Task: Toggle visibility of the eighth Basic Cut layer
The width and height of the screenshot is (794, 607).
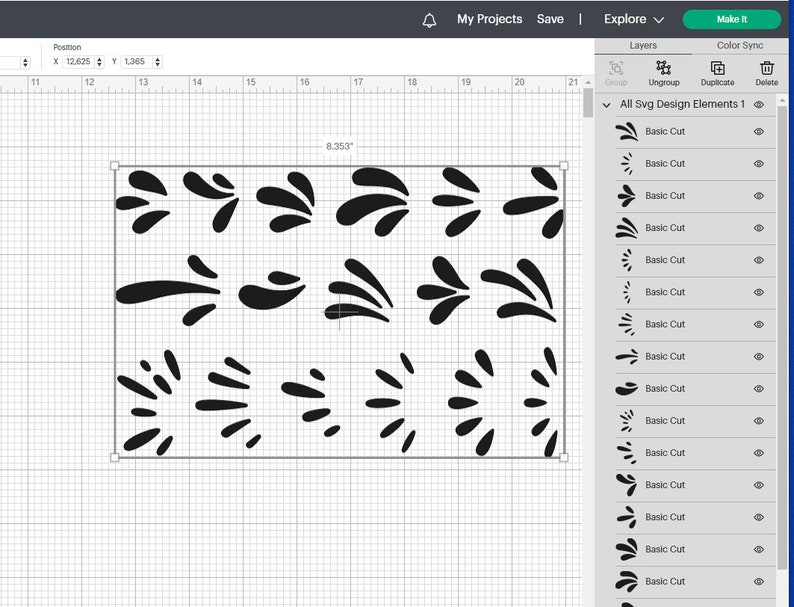Action: point(759,356)
